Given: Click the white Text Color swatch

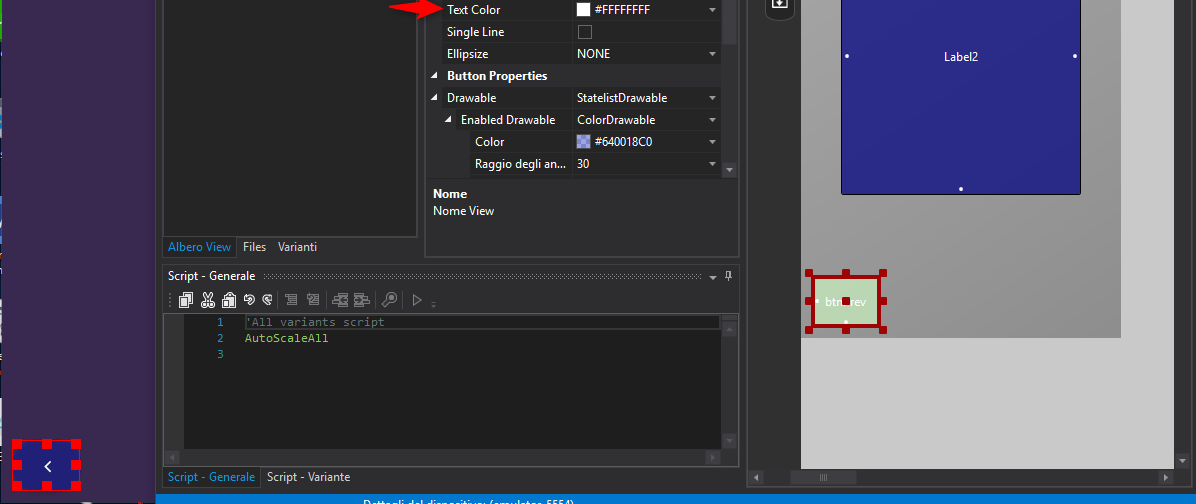Looking at the screenshot, I should (x=584, y=10).
